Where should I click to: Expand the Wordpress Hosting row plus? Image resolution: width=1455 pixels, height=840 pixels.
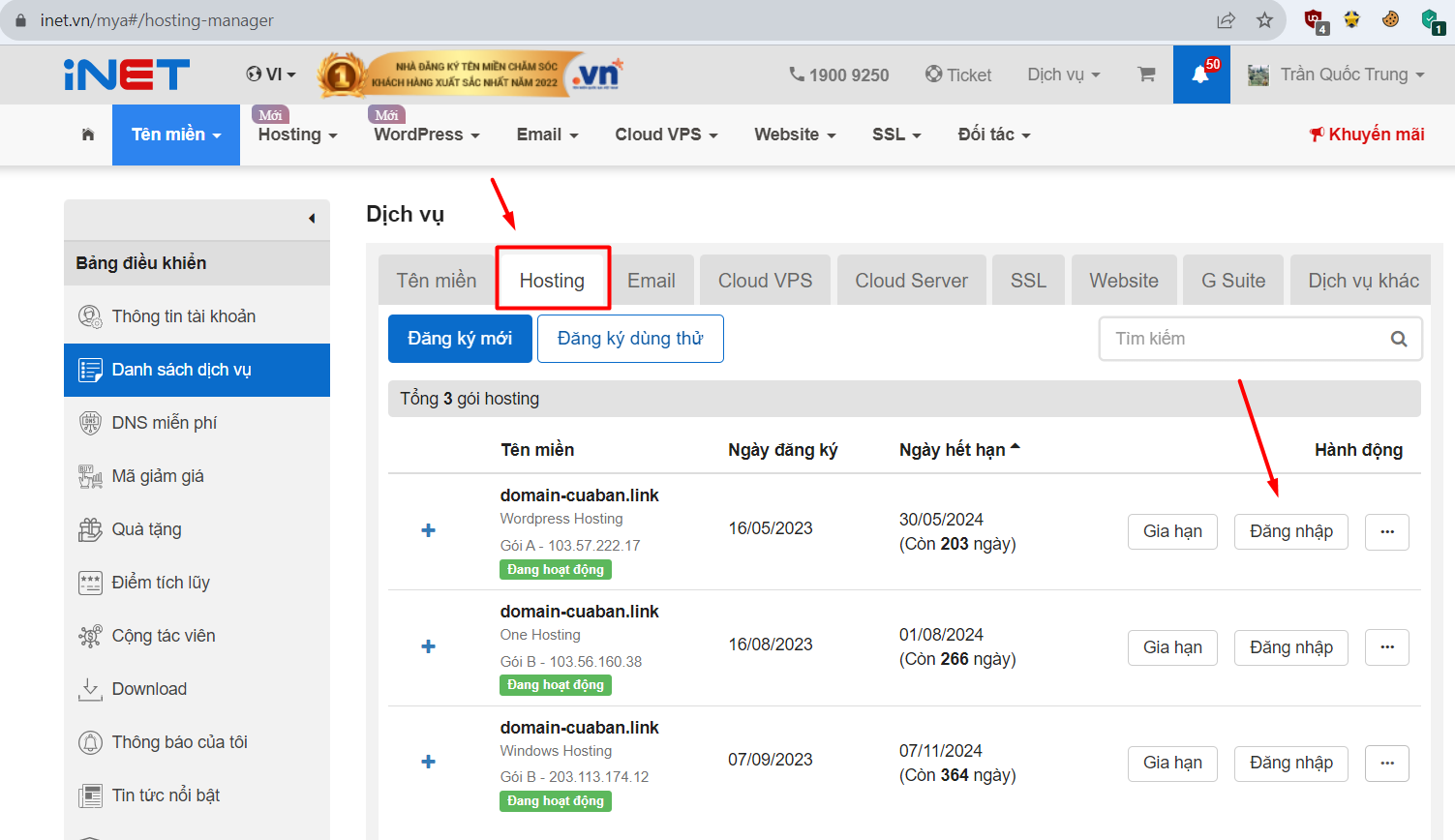click(x=428, y=530)
